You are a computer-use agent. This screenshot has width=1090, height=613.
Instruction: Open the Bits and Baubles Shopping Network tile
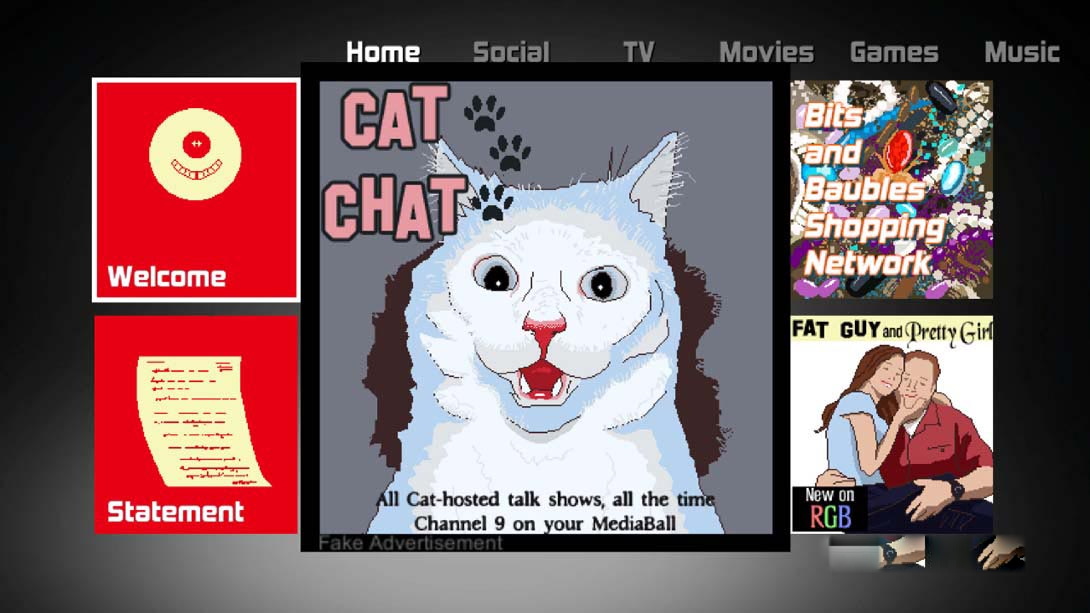[891, 190]
